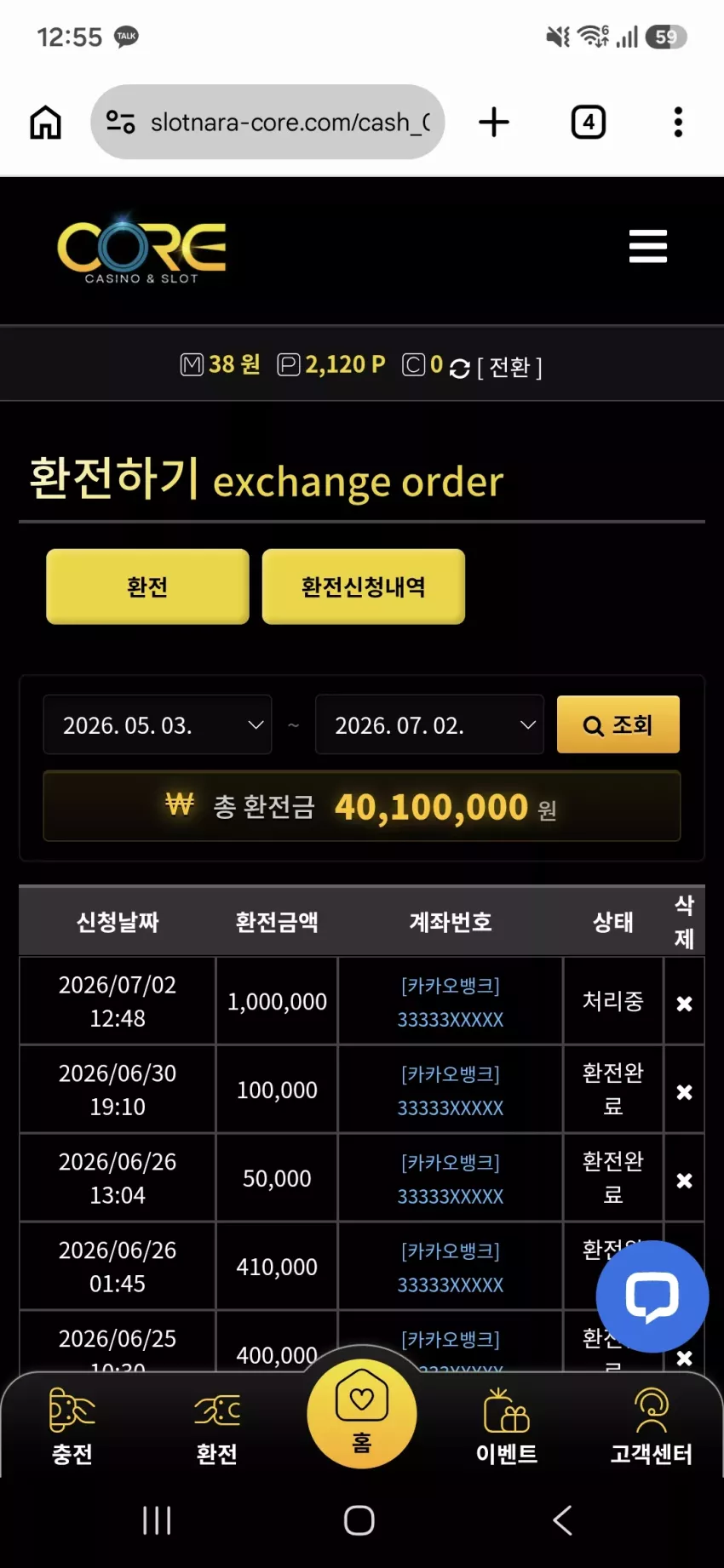Open the blue live chat bubble
The height and width of the screenshot is (1568, 724).
point(652,1296)
